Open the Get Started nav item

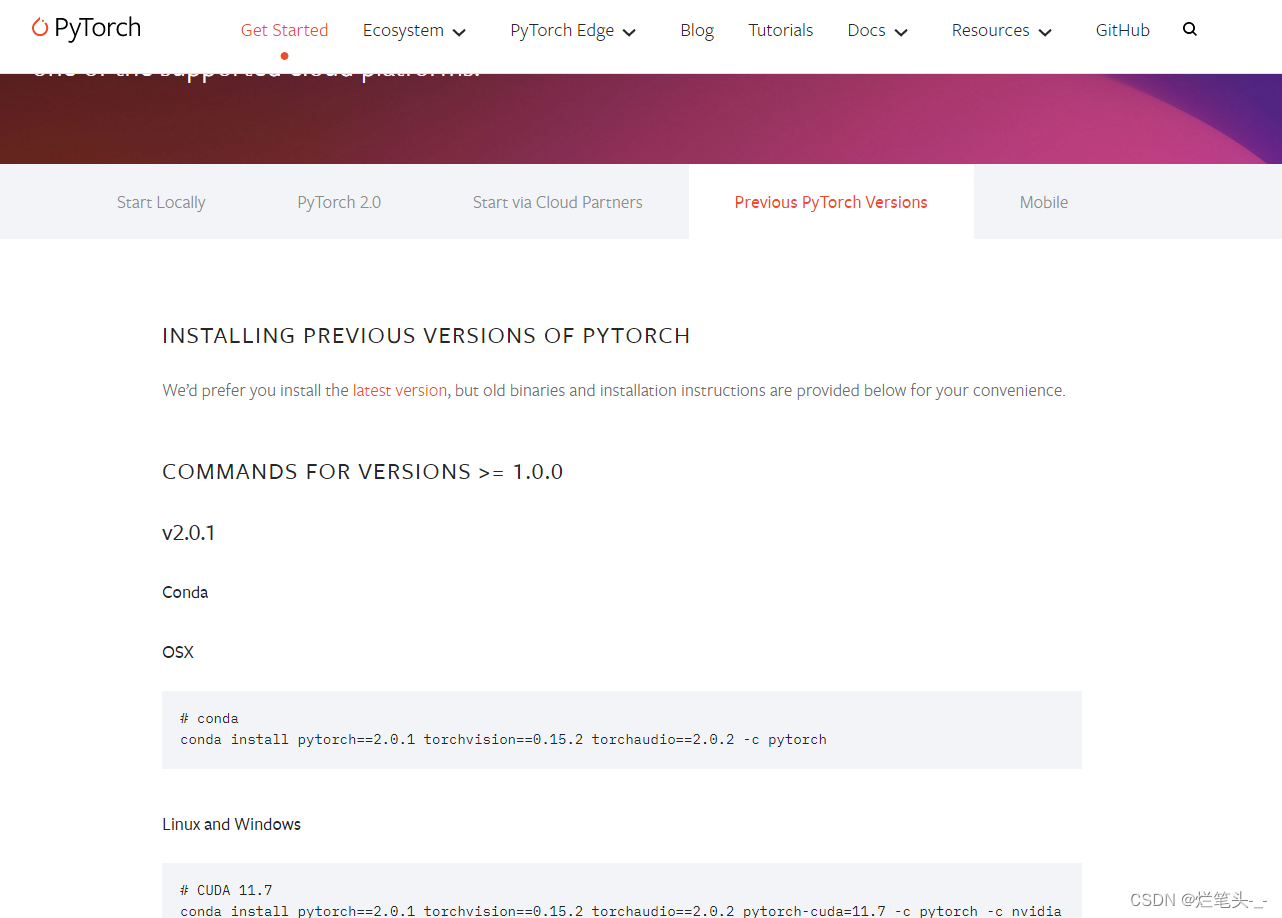(284, 30)
